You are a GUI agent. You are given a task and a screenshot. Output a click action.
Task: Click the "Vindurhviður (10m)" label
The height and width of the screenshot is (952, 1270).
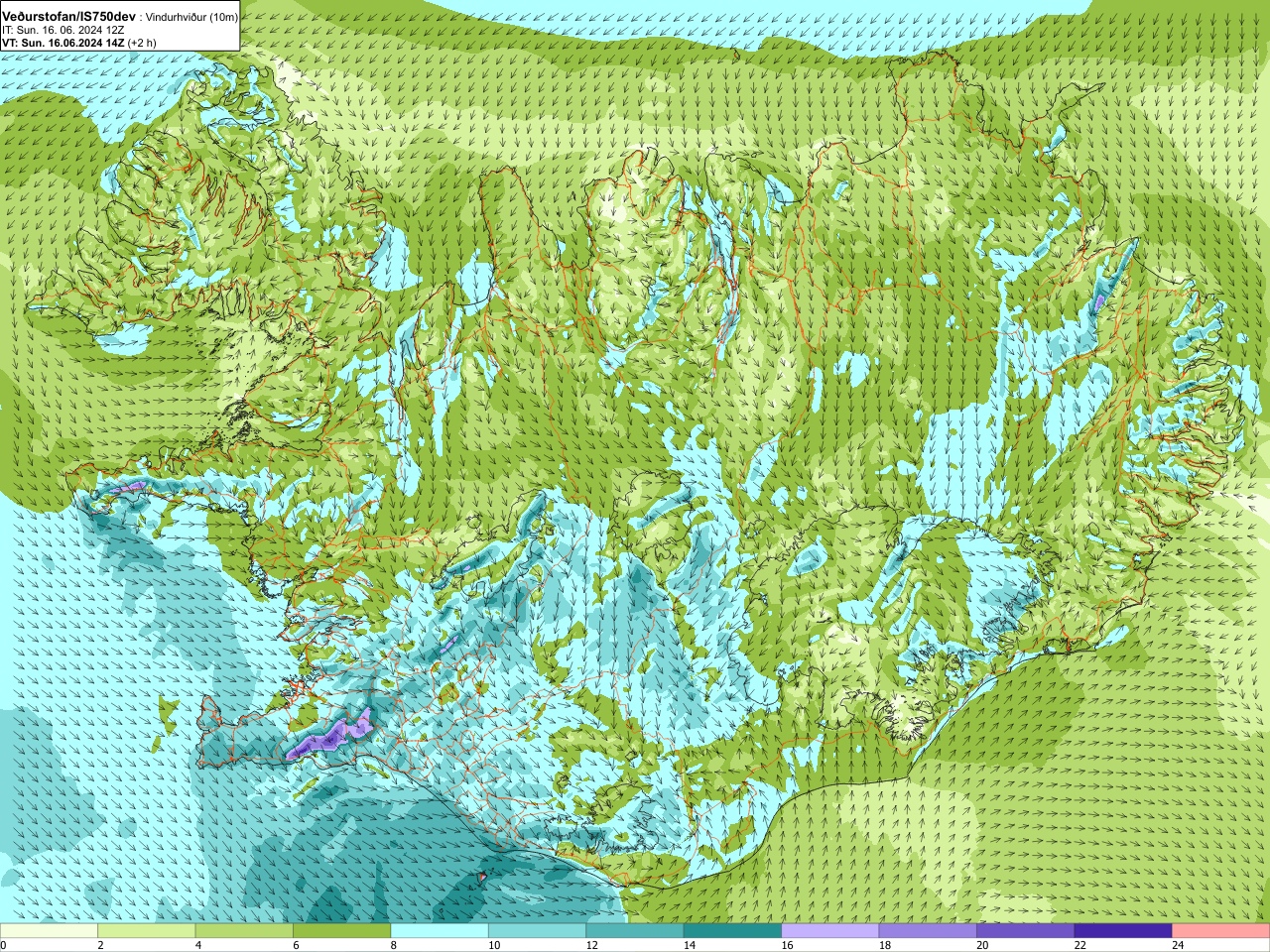pos(192,18)
